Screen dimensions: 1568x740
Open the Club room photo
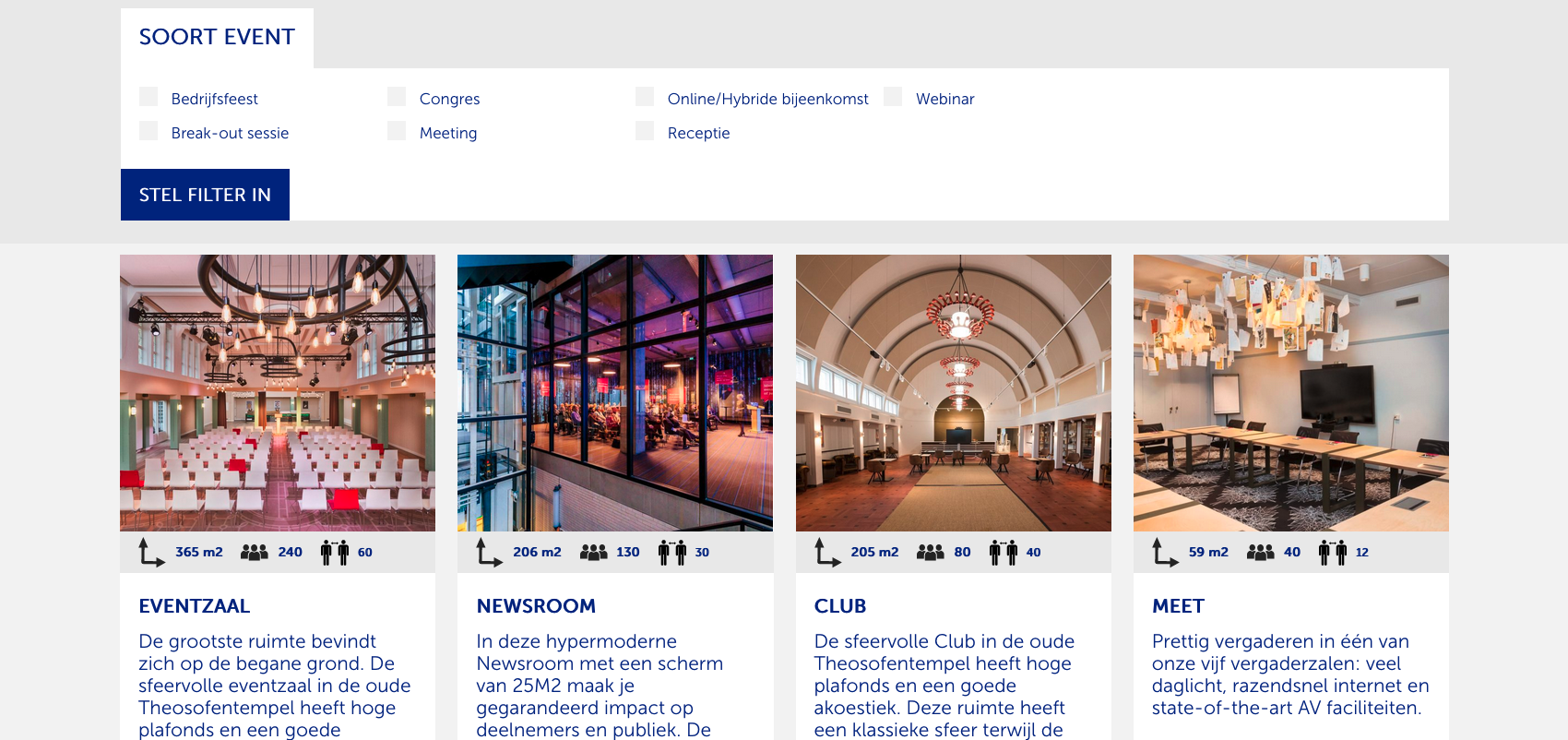pos(954,393)
